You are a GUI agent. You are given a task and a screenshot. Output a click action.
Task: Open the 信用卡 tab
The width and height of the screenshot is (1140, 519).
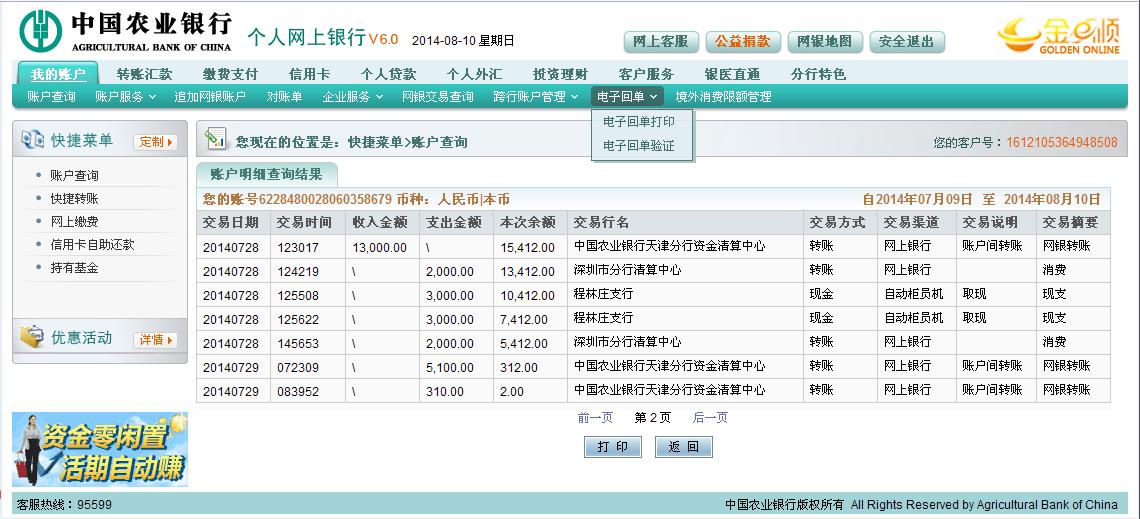coord(310,74)
